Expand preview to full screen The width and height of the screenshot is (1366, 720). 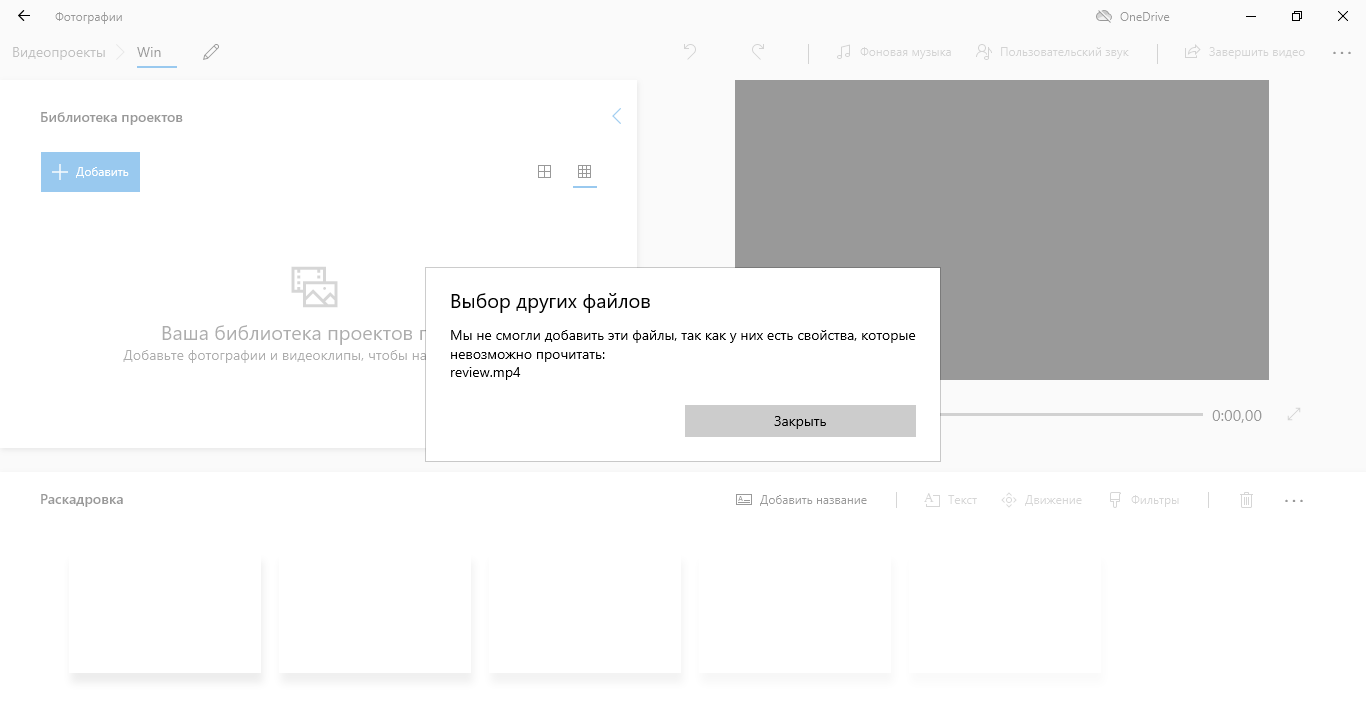point(1294,414)
